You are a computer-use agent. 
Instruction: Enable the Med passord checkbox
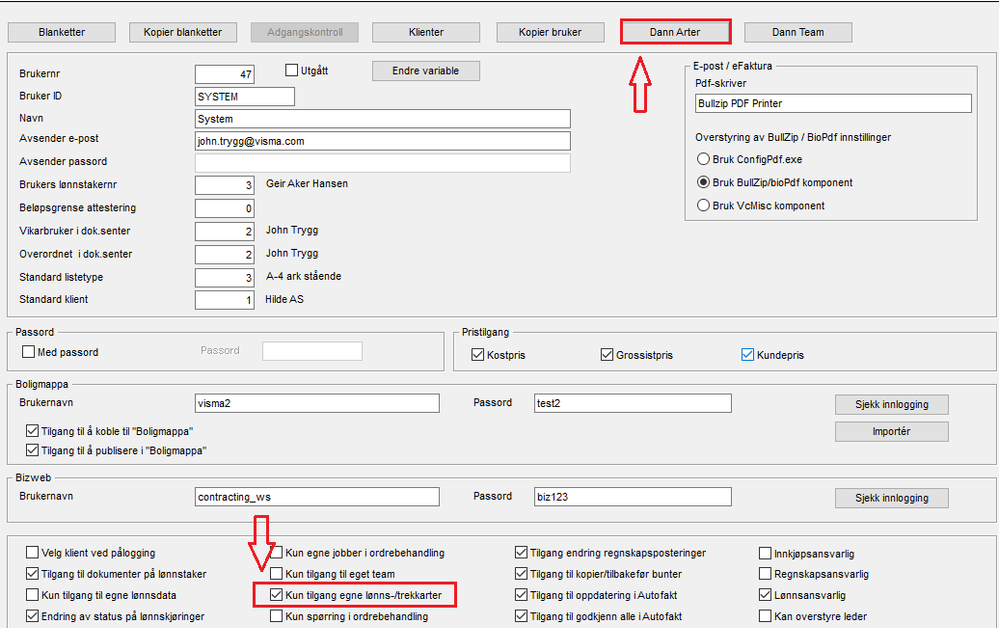pos(28,352)
